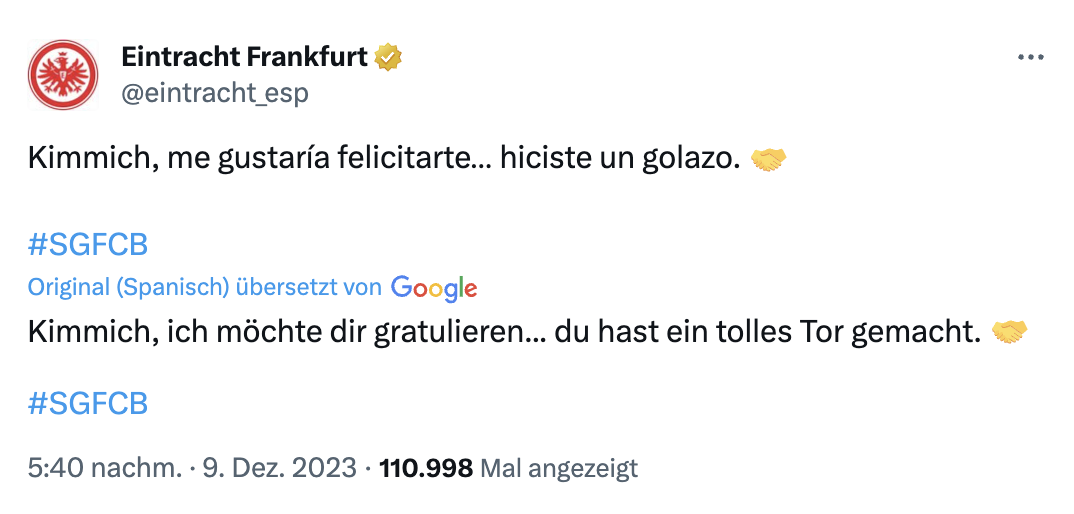Click the 5:40 nachm. timestamp
Image resolution: width=1074 pixels, height=514 pixels.
[x=106, y=468]
